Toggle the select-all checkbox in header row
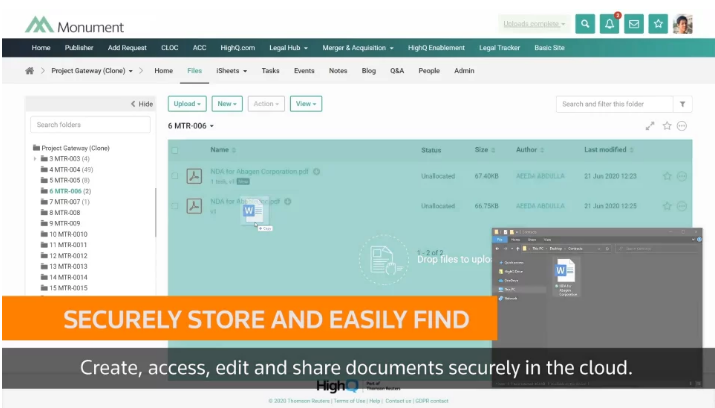The width and height of the screenshot is (715, 408). tap(175, 150)
